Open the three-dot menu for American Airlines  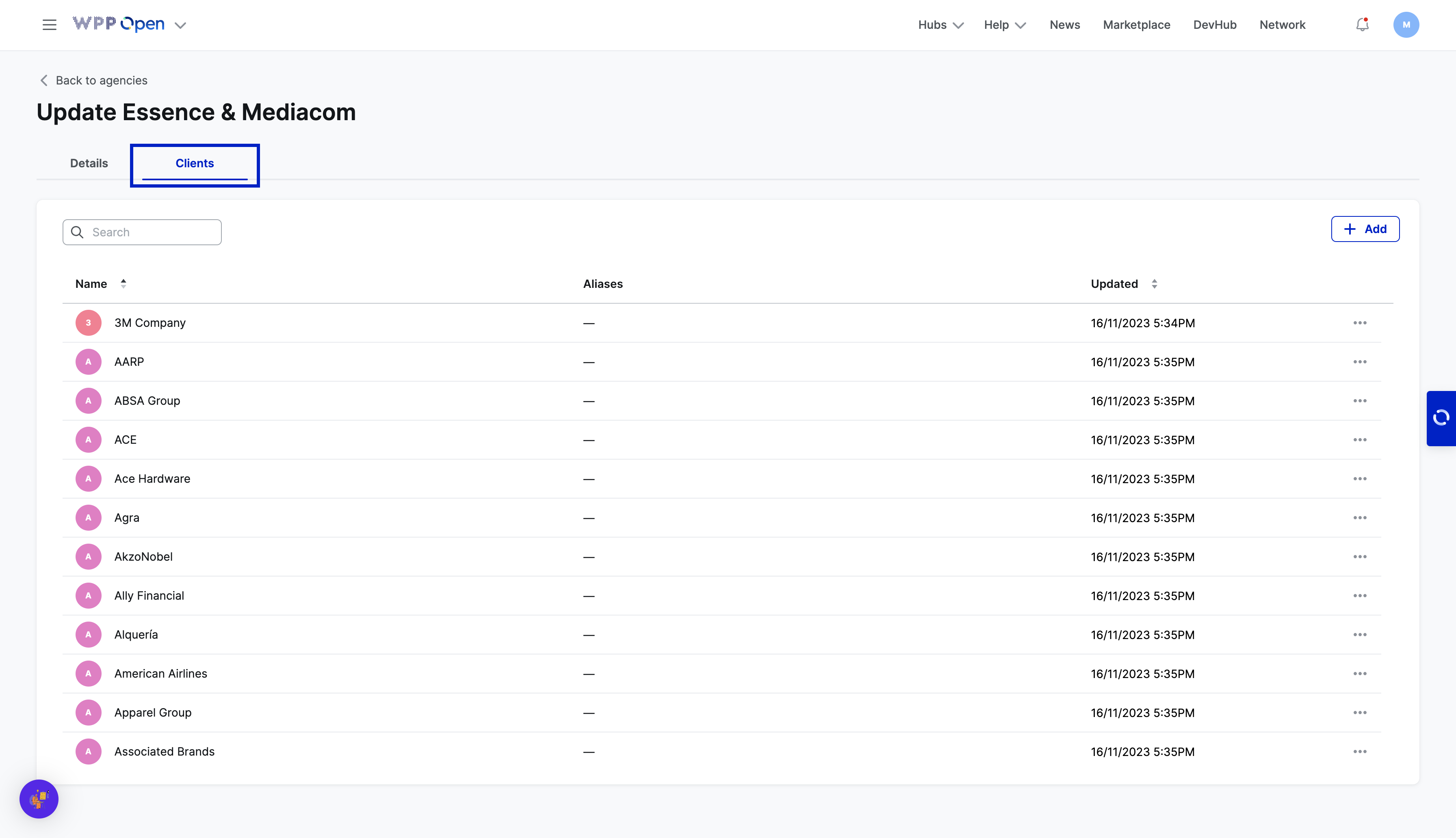pyautogui.click(x=1359, y=674)
